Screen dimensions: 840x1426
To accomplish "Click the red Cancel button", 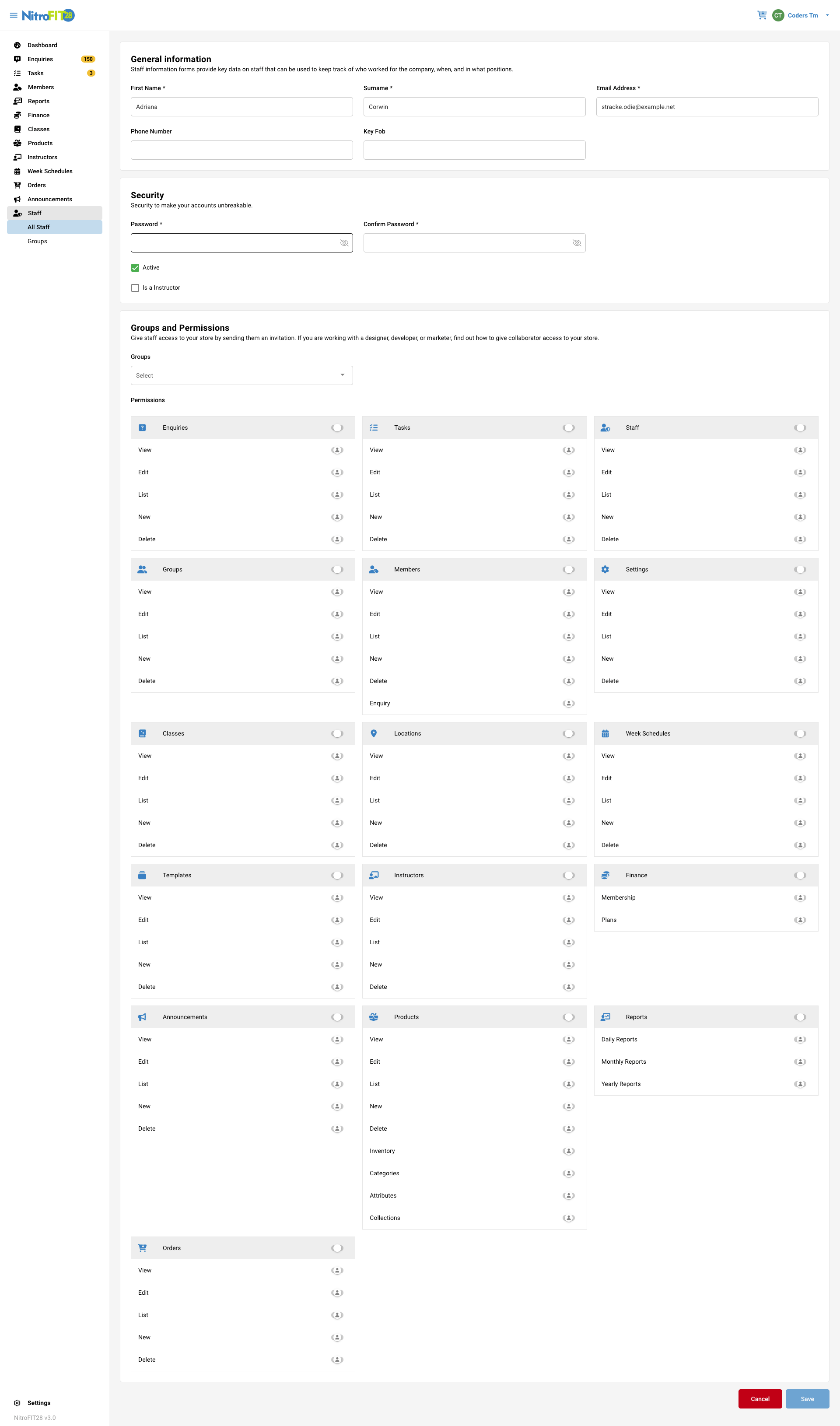I will pyautogui.click(x=759, y=1399).
